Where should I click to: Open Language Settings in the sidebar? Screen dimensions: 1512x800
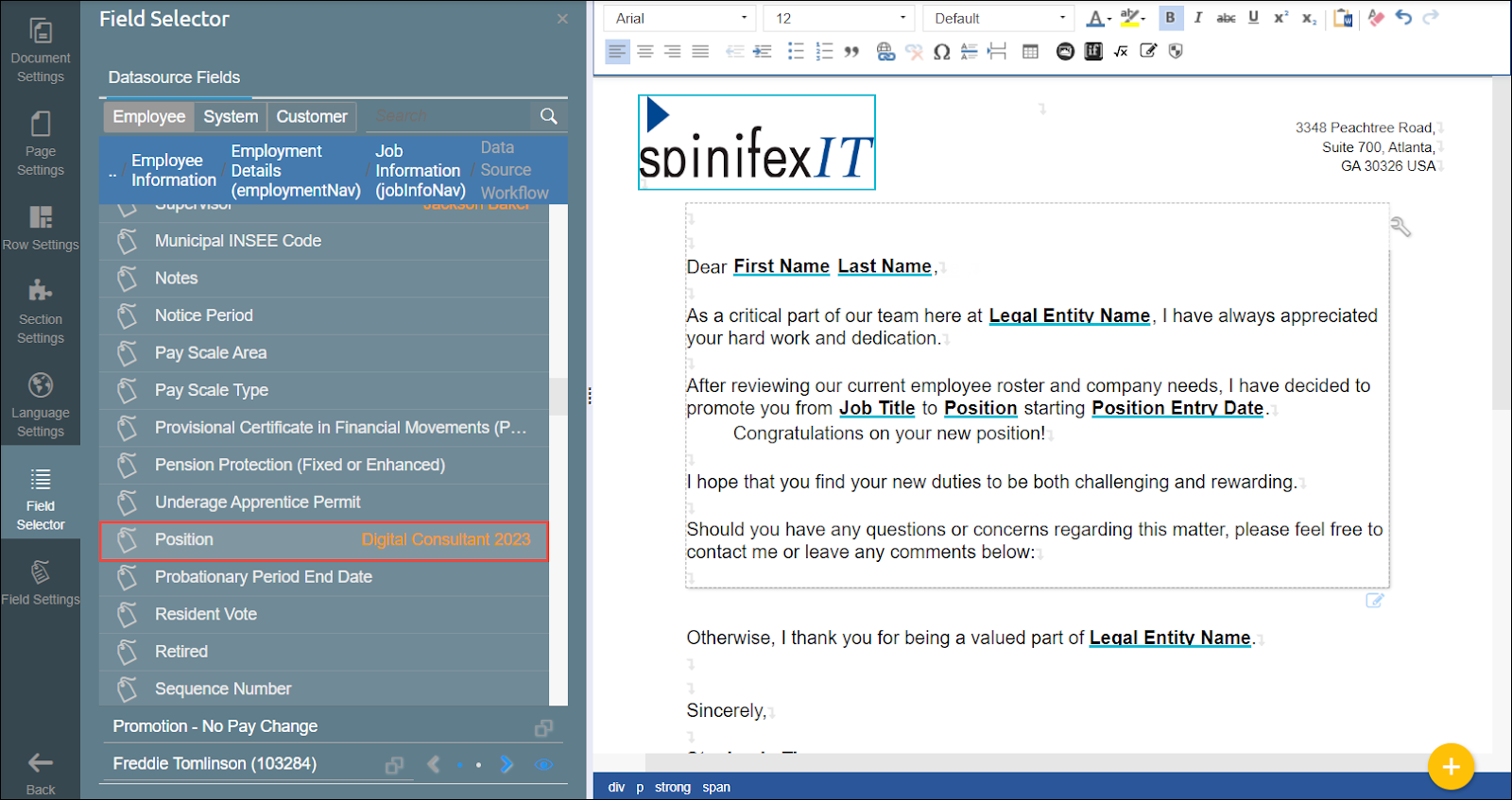click(41, 405)
